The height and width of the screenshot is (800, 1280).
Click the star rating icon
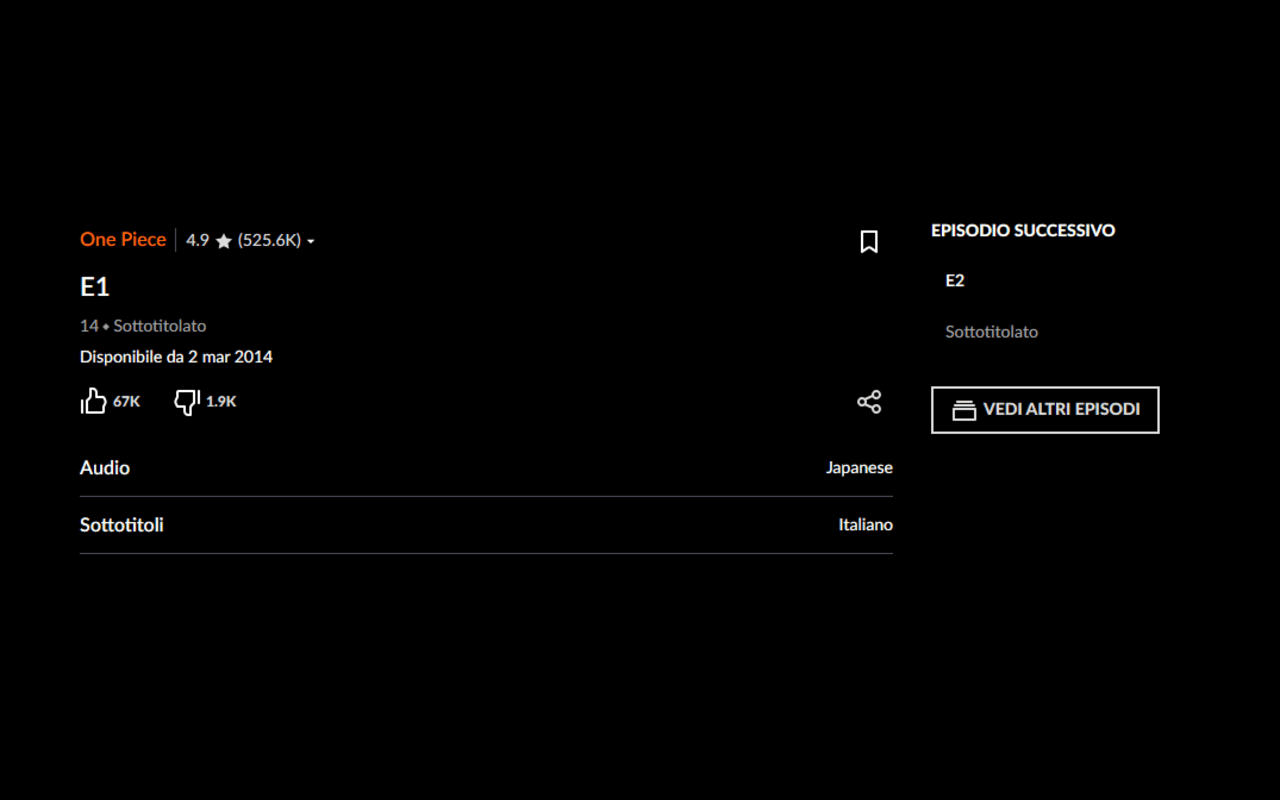[x=224, y=241]
